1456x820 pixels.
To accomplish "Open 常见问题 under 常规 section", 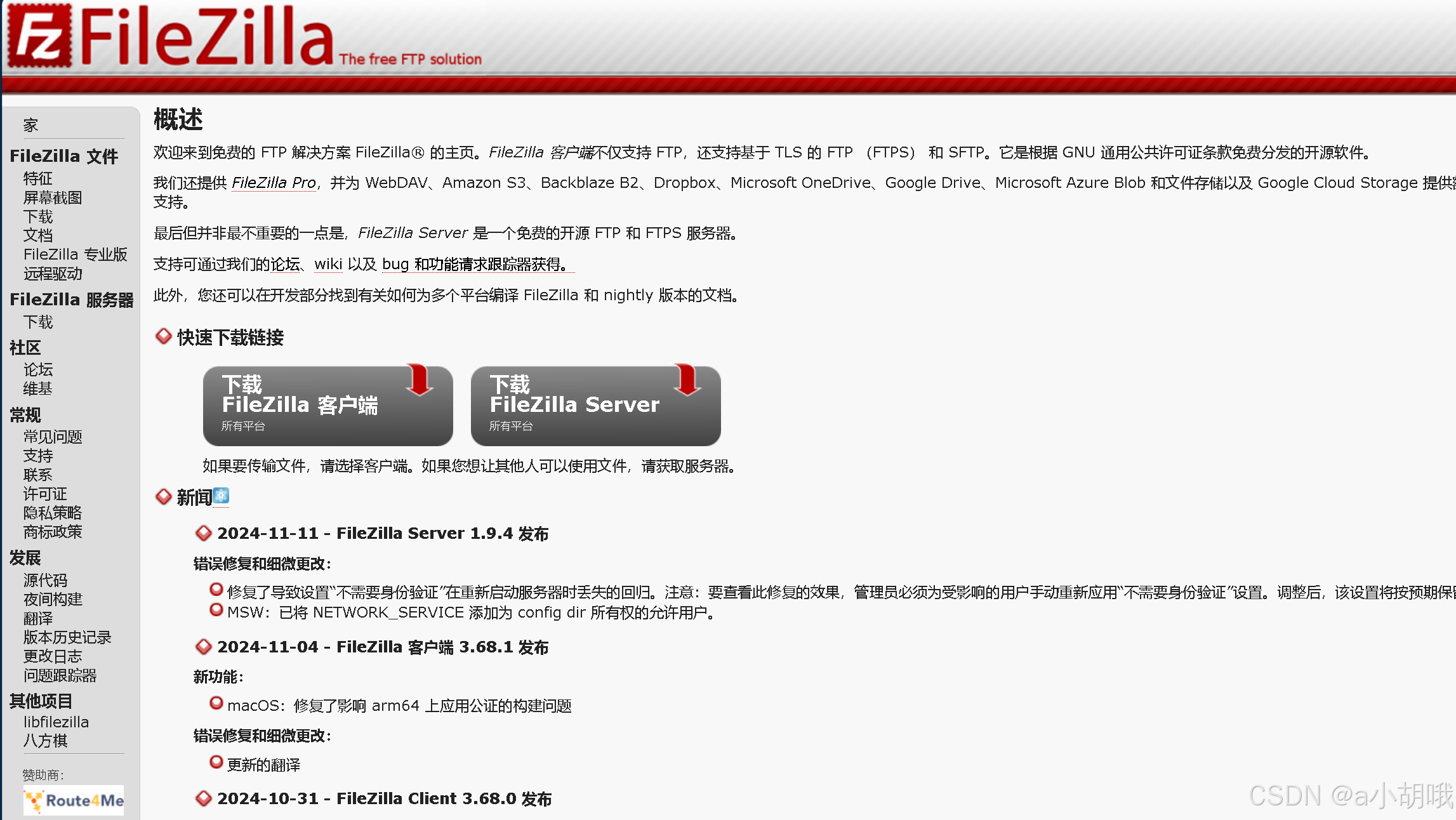I will pyautogui.click(x=53, y=437).
